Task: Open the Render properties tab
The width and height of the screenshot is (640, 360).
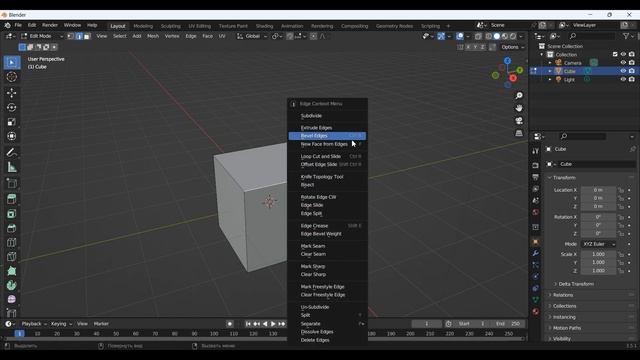Action: coord(536,165)
